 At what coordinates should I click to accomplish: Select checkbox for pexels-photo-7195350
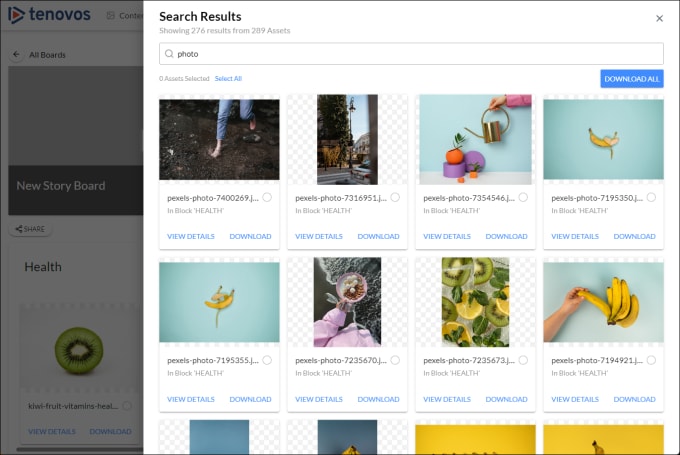651,197
